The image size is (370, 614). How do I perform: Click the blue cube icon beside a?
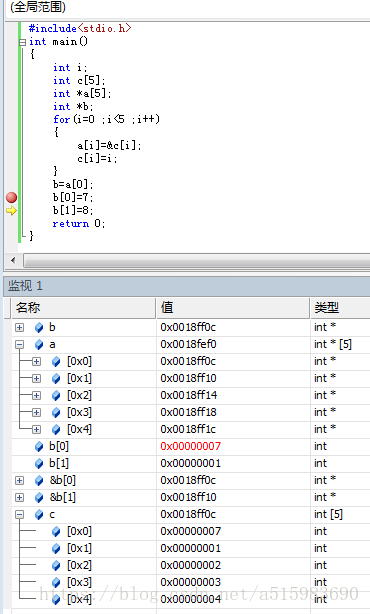click(x=39, y=345)
